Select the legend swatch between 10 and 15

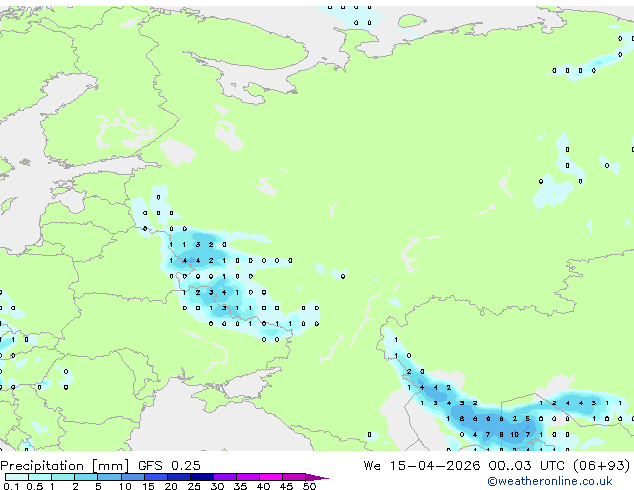coord(133,477)
